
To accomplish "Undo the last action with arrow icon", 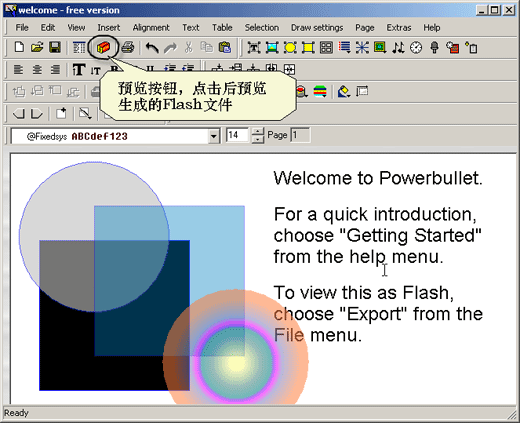I will (x=152, y=48).
